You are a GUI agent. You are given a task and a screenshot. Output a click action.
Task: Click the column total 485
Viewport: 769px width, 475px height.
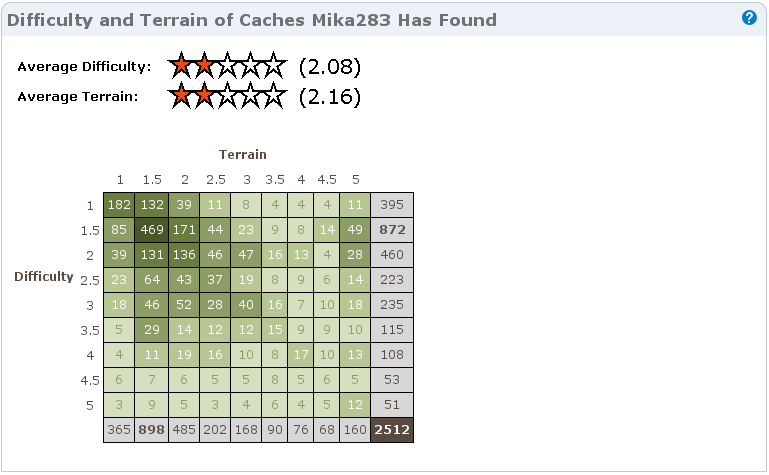point(184,430)
